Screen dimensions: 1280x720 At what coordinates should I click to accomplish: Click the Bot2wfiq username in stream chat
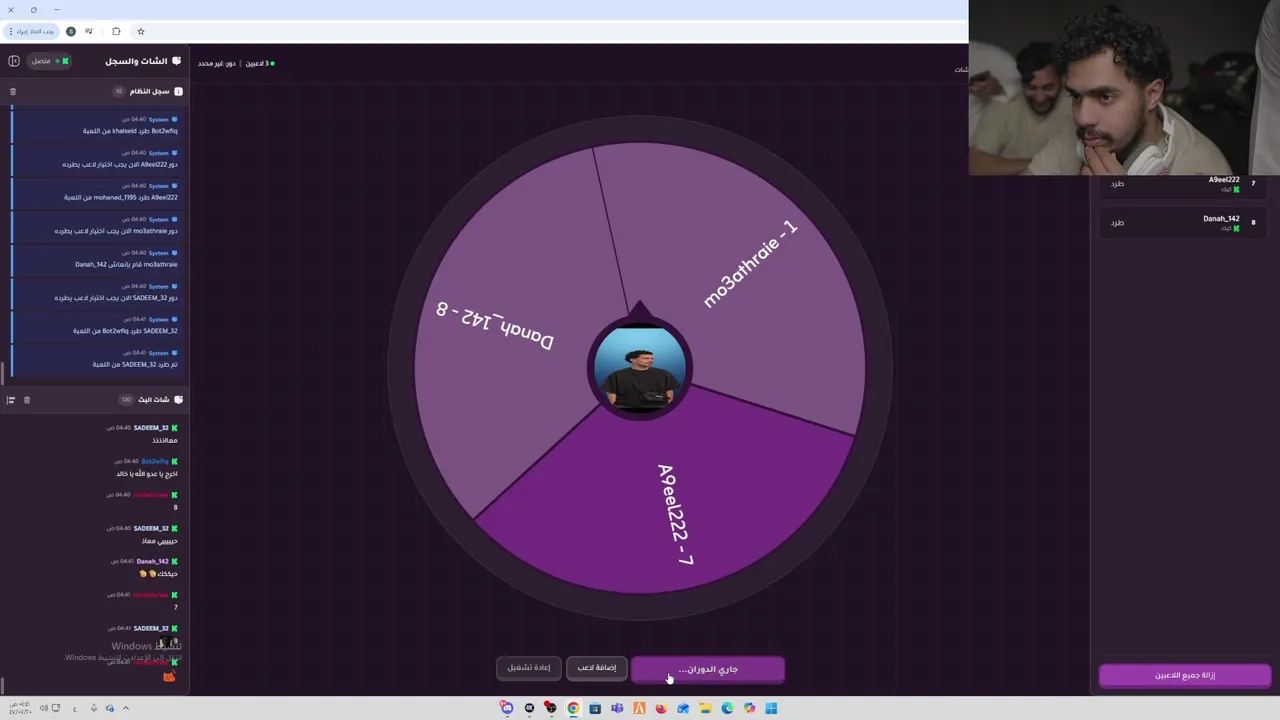(155, 461)
